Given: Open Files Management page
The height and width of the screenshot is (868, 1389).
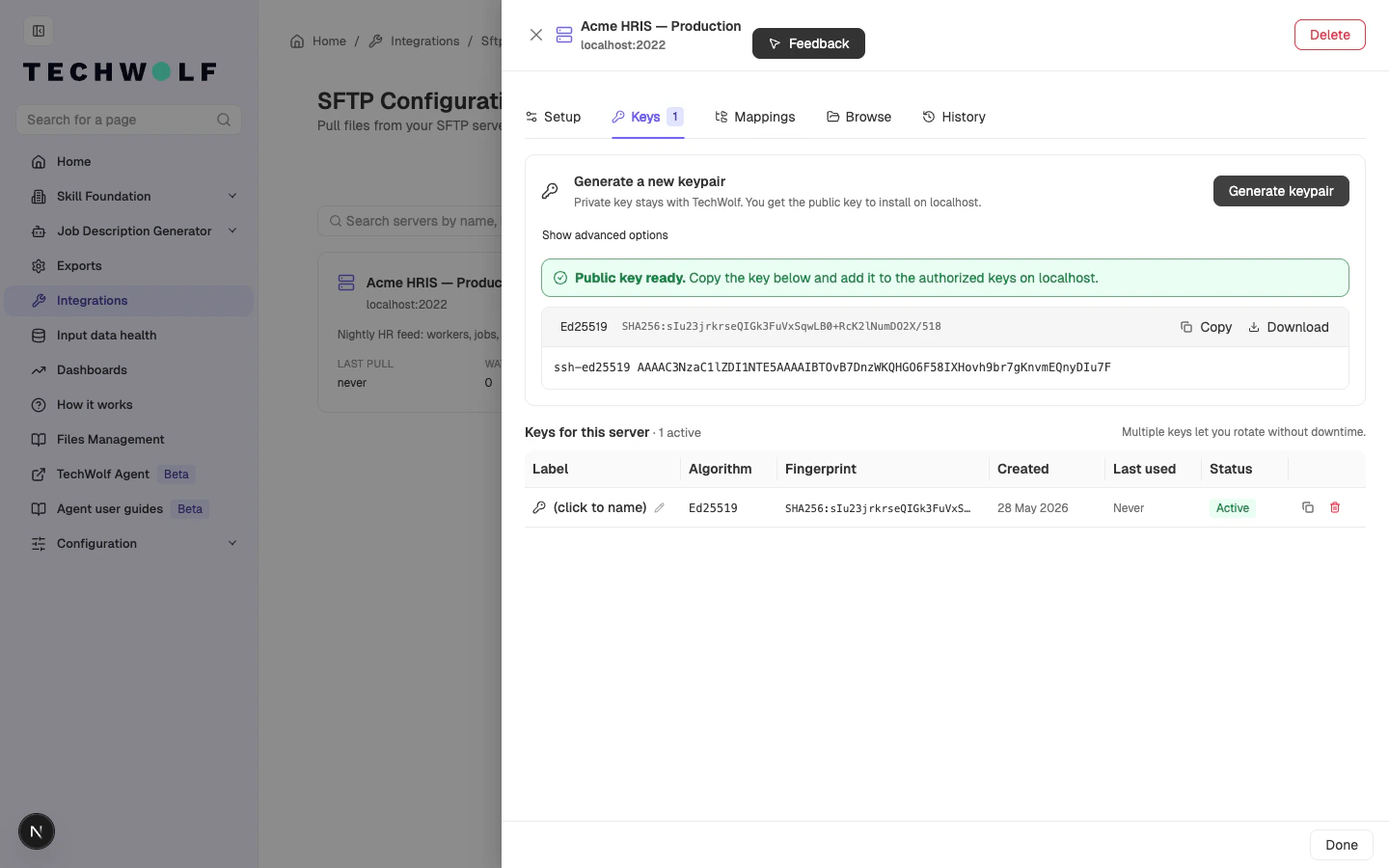Looking at the screenshot, I should click(x=129, y=440).
